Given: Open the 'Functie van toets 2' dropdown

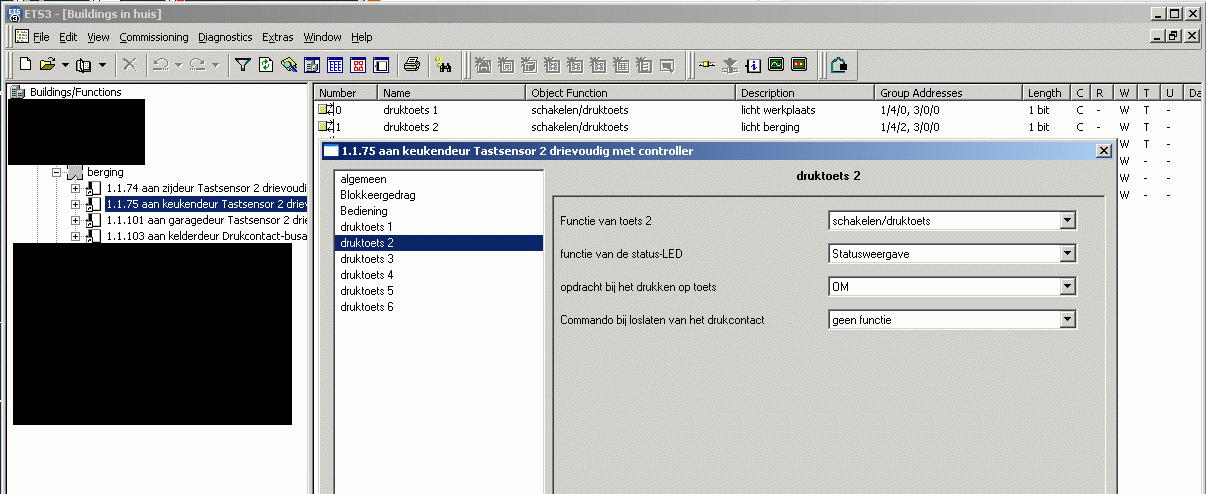Looking at the screenshot, I should click(1067, 220).
